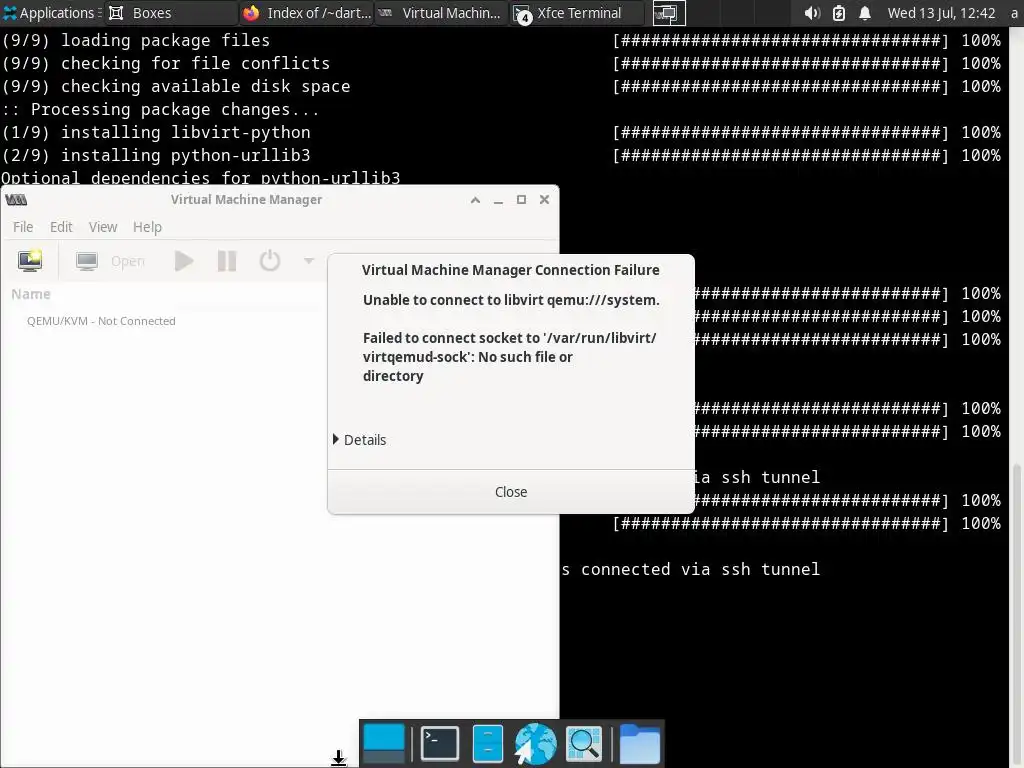Close the Virtual Machine Manager window

544,200
